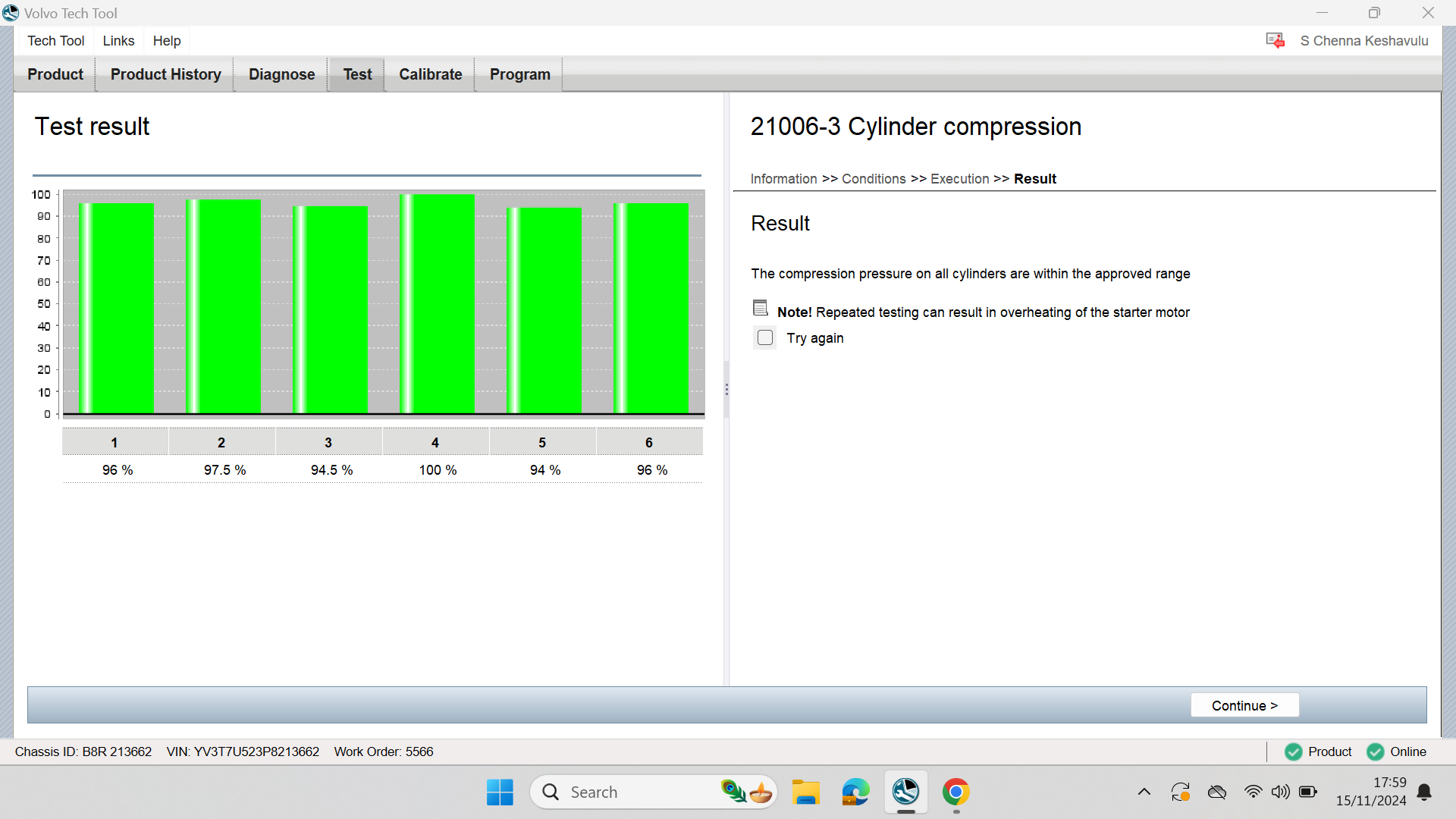Click the sync refresh tray icon
The image size is (1456, 819).
tap(1181, 792)
